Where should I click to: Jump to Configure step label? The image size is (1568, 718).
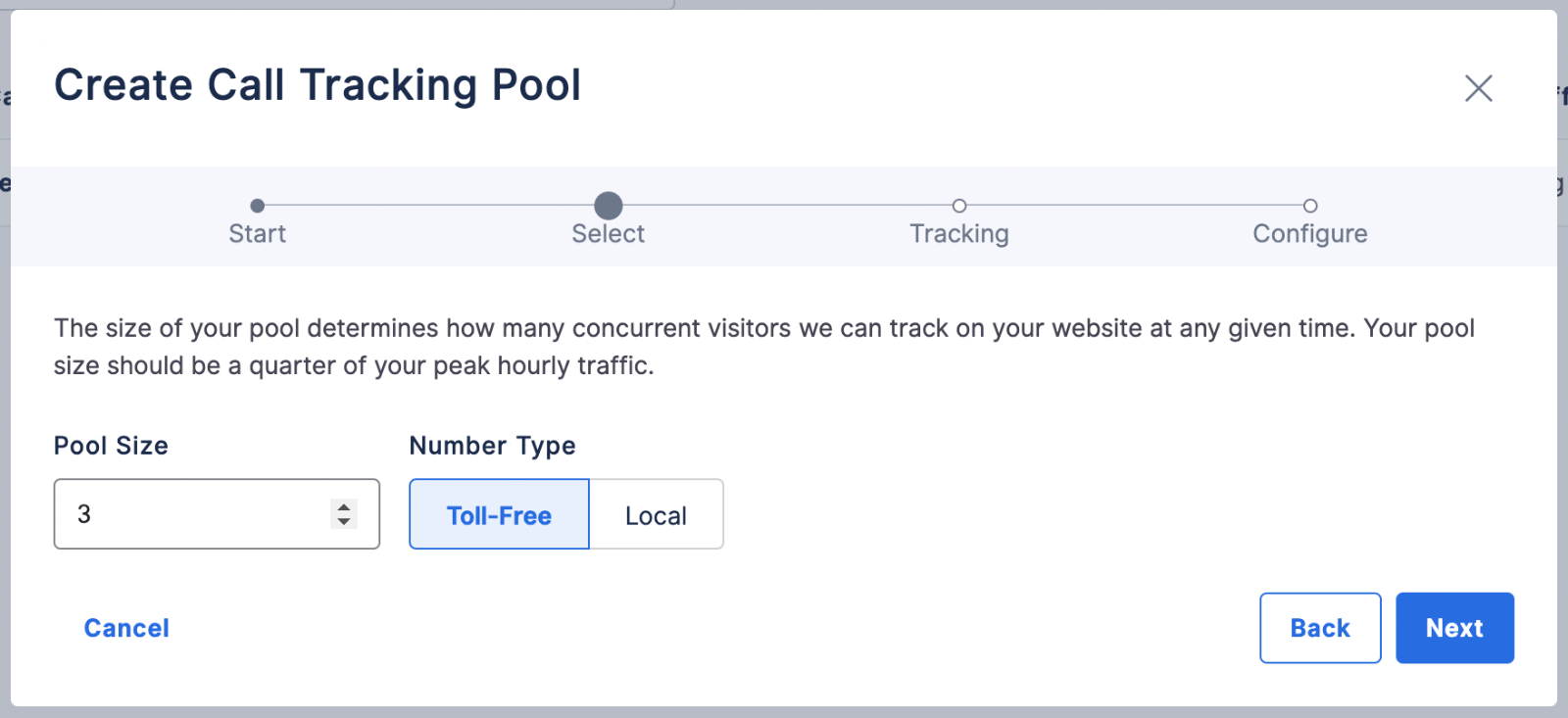(1310, 234)
